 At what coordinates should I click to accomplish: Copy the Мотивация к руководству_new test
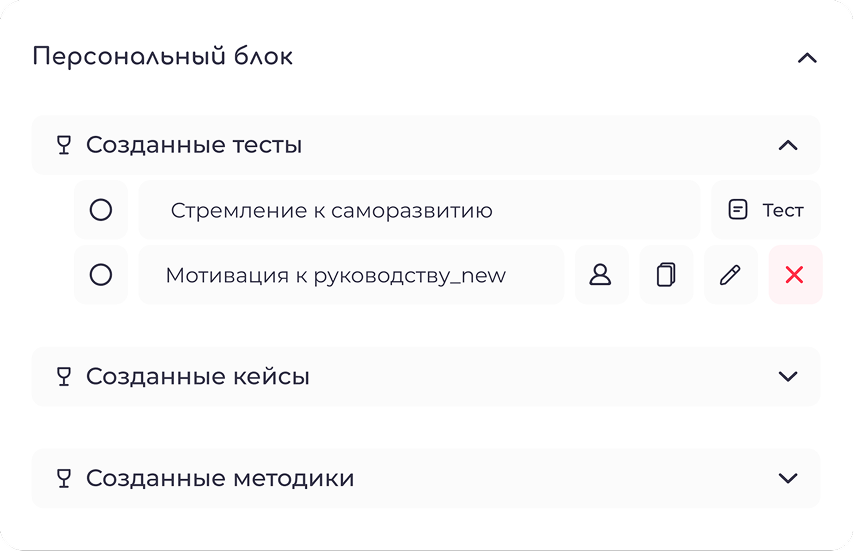(666, 275)
